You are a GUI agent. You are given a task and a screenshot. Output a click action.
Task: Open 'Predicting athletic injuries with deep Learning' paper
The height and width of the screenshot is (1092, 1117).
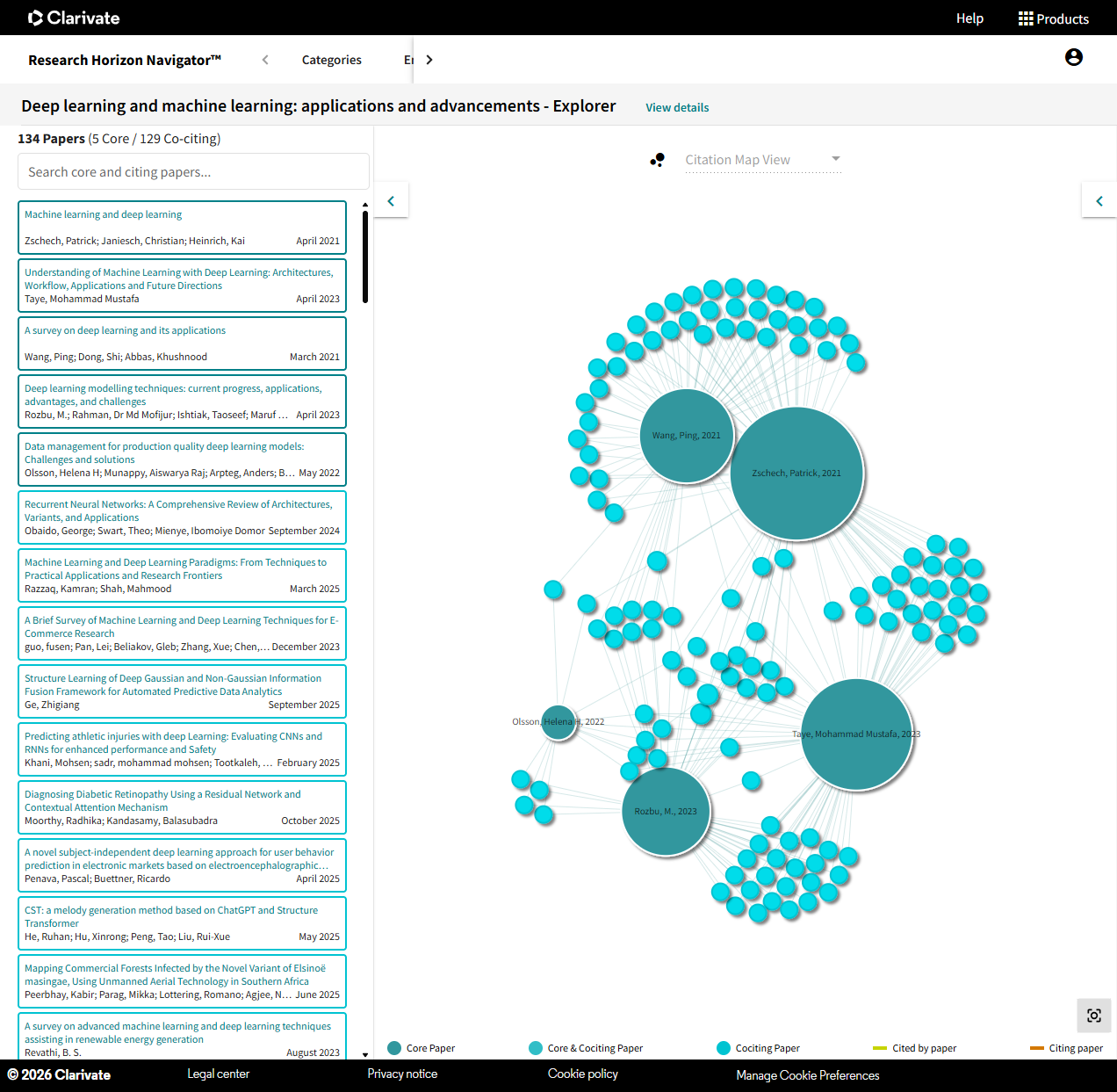tap(182, 749)
